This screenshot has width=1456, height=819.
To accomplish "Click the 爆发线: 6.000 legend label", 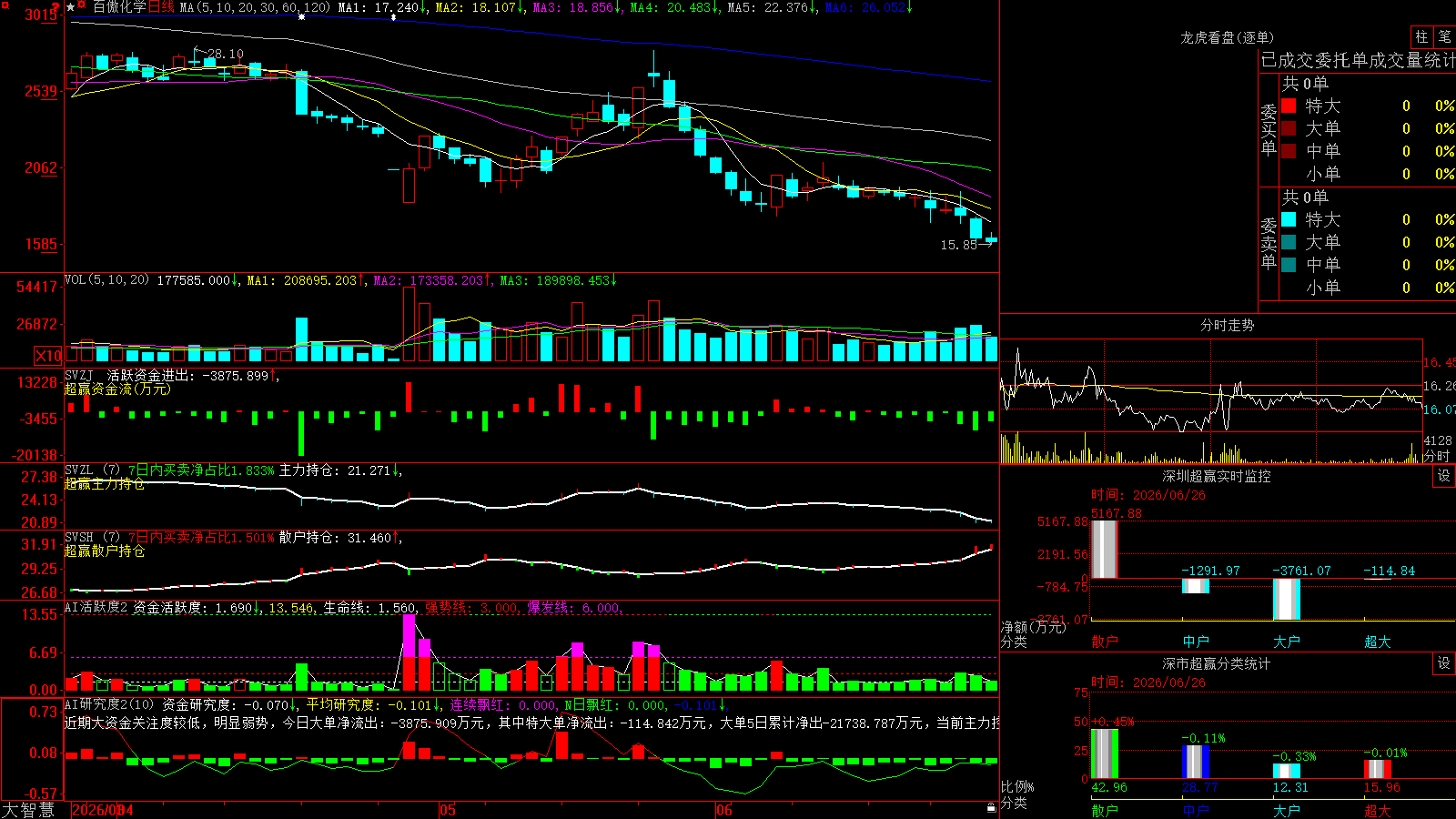I will (x=573, y=607).
